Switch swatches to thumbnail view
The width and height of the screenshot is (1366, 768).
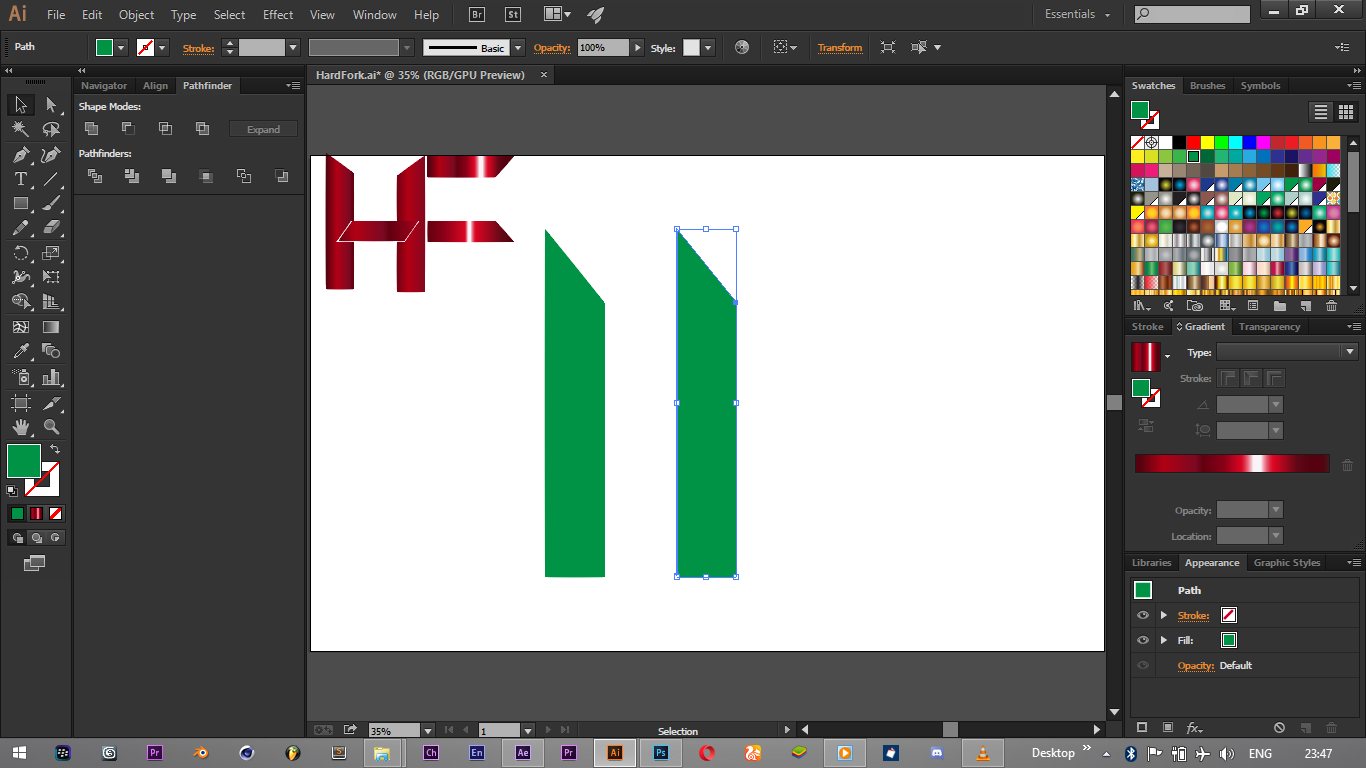tap(1346, 112)
